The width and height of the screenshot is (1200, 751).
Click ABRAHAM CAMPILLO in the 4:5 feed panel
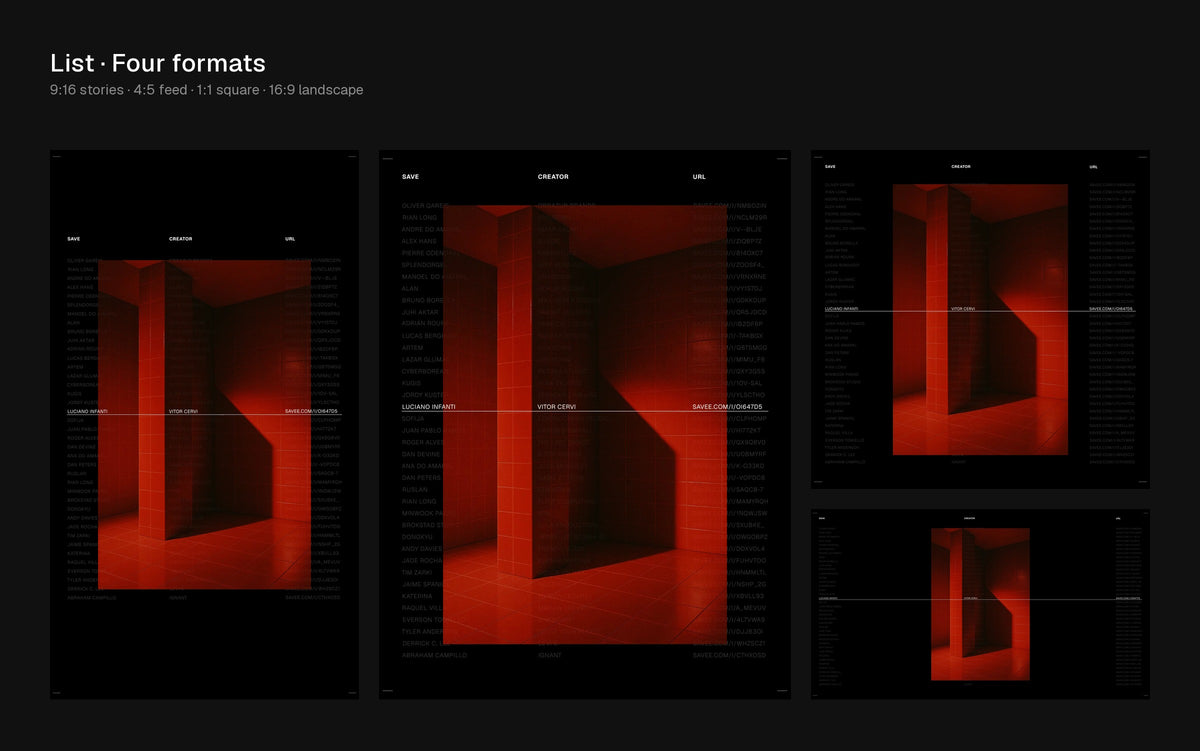click(434, 655)
